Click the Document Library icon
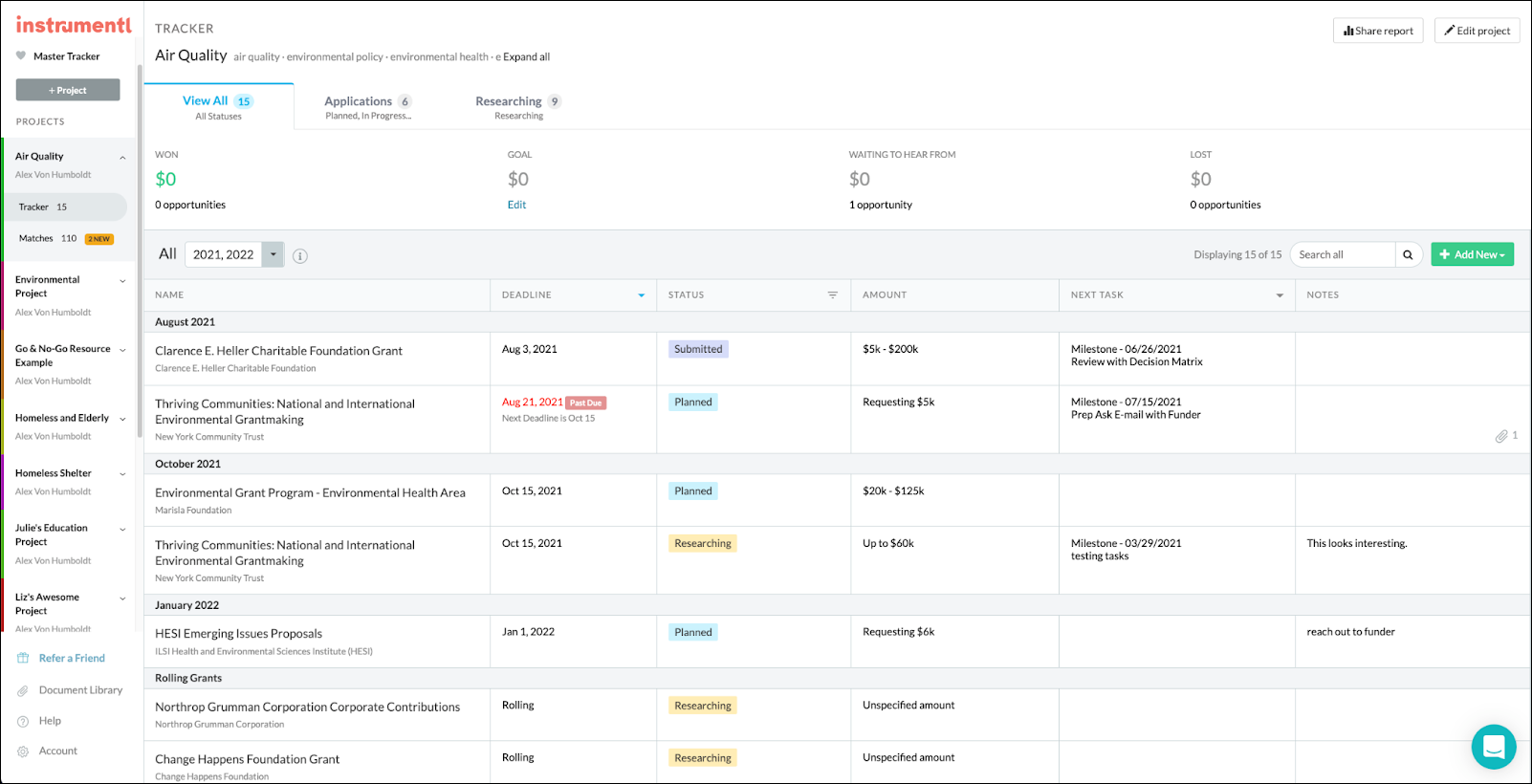The width and height of the screenshot is (1532, 784). 23,690
